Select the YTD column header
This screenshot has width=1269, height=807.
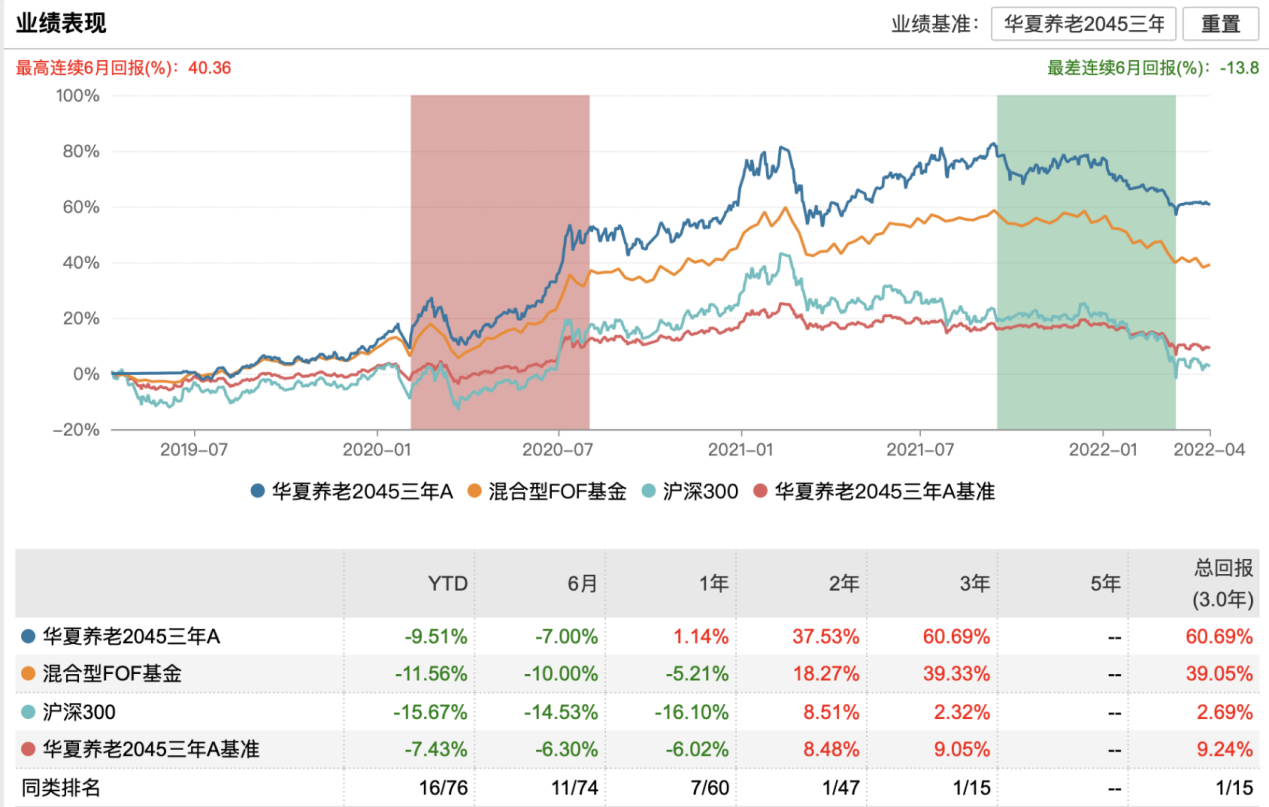[x=448, y=584]
